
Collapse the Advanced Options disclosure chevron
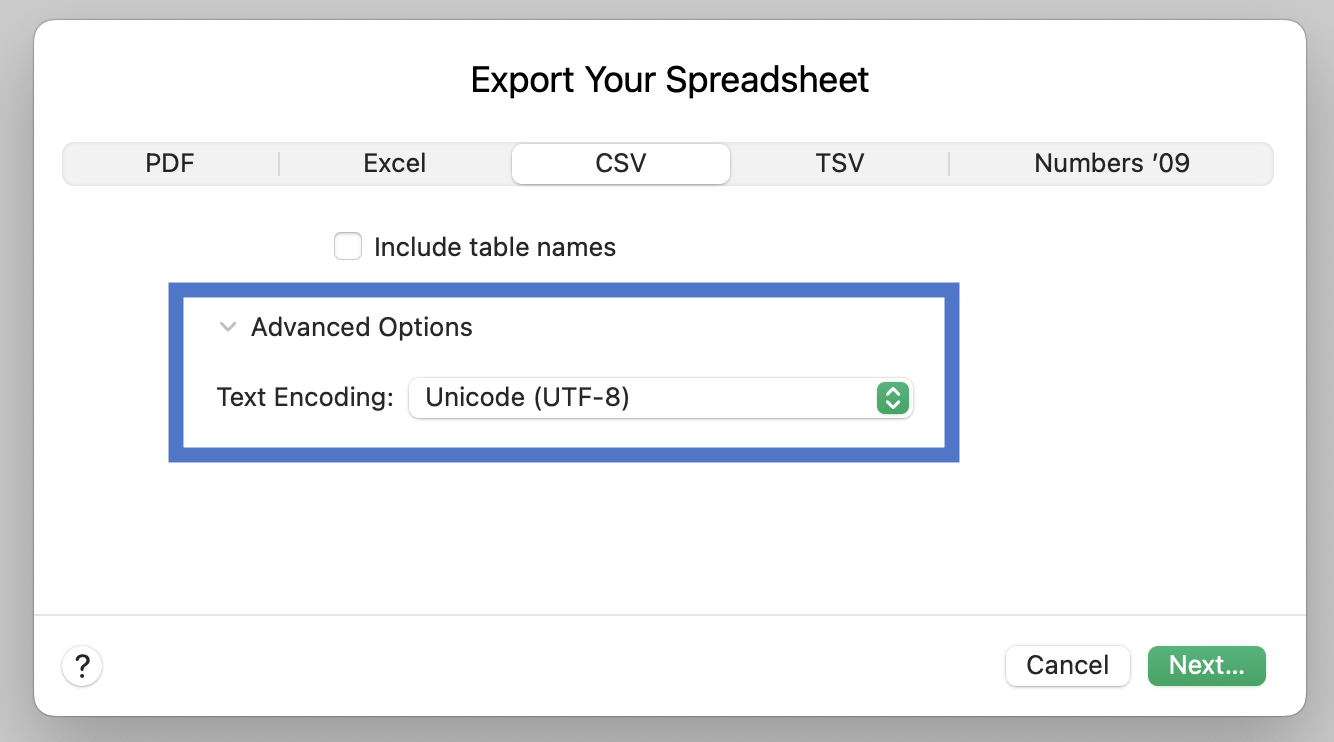point(228,327)
